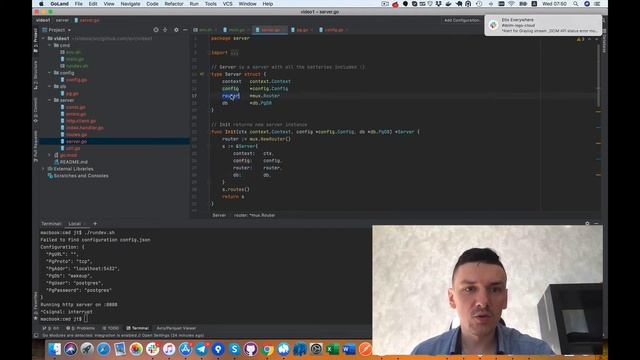The image size is (640, 360).
Task: Open the Problems tool window
Action: point(80,328)
